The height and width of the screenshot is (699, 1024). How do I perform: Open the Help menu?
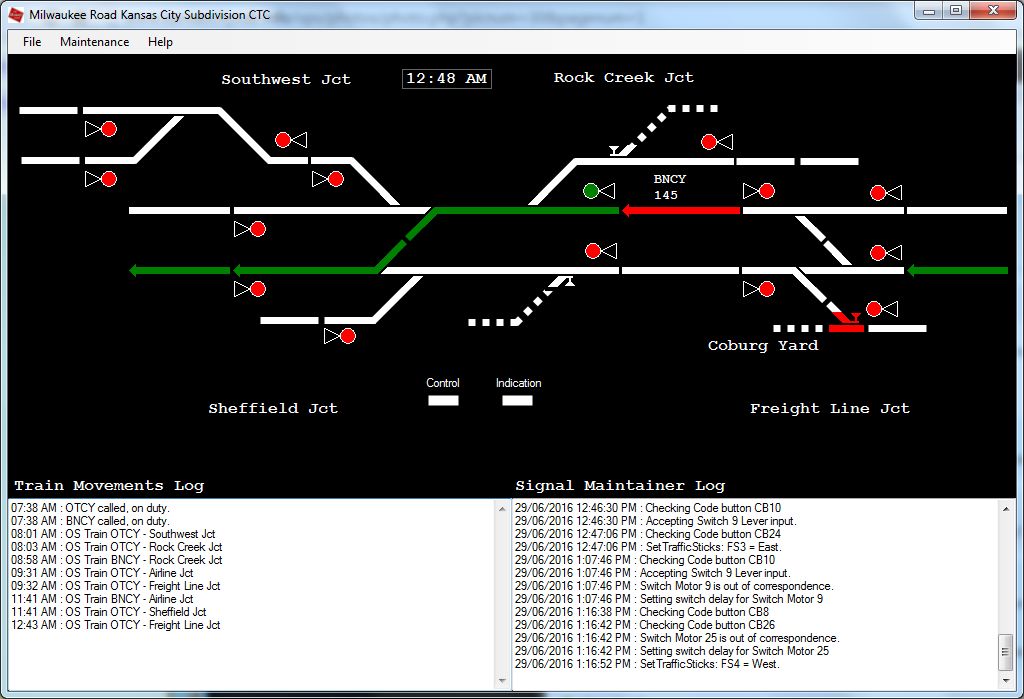(160, 42)
